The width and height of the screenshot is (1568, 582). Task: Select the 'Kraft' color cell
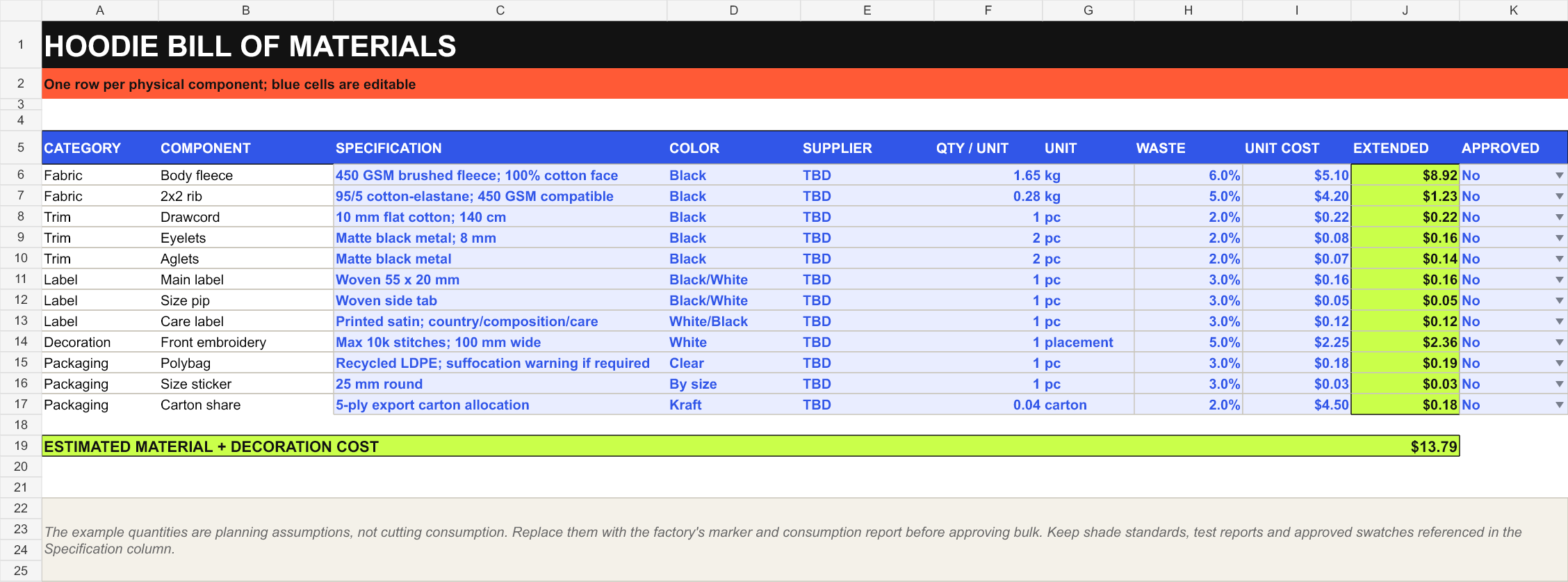(x=734, y=405)
